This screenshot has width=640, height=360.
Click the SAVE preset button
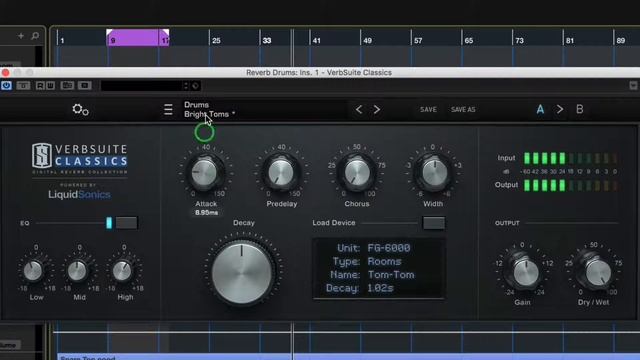pyautogui.click(x=428, y=109)
